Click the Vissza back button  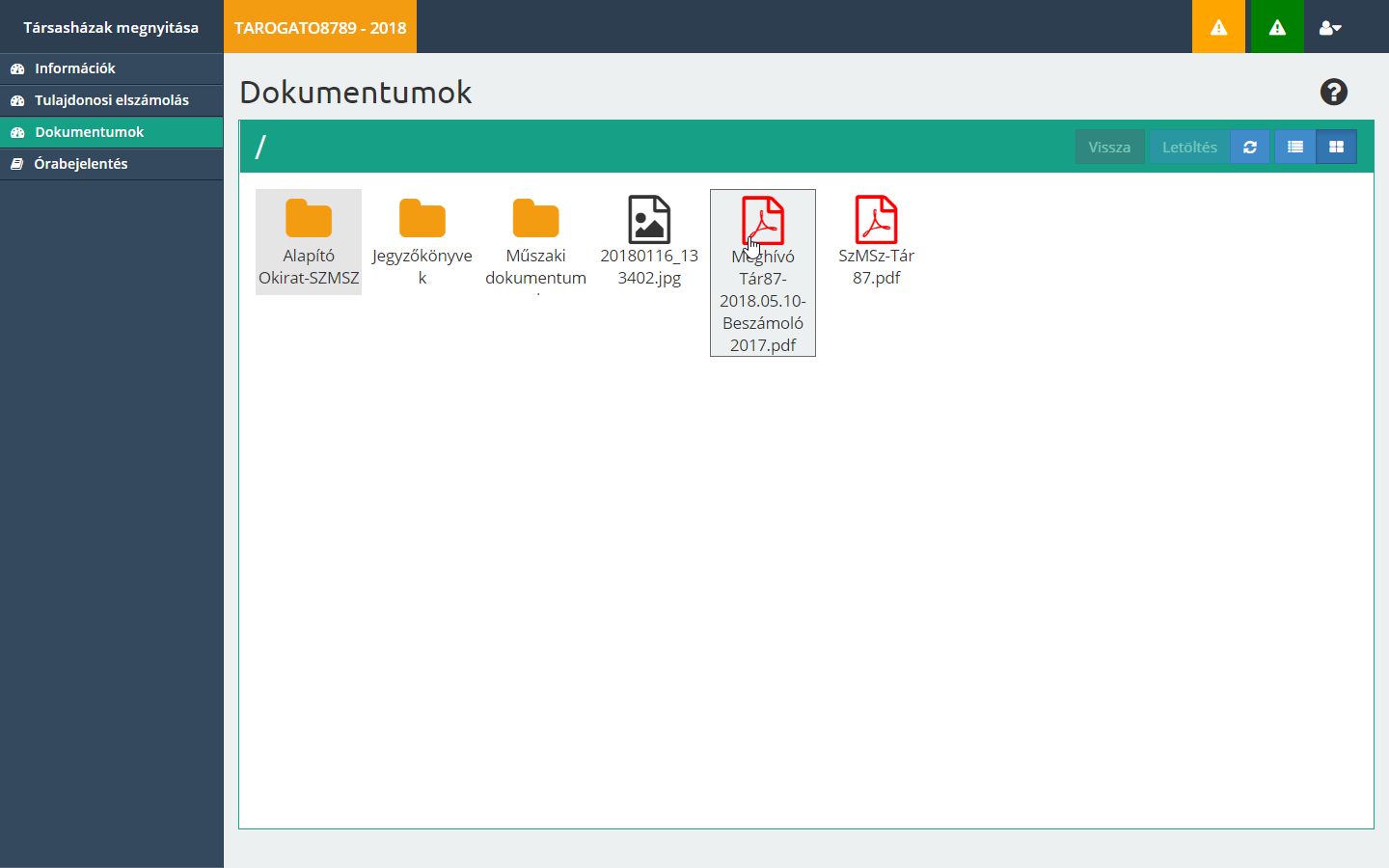[1109, 147]
